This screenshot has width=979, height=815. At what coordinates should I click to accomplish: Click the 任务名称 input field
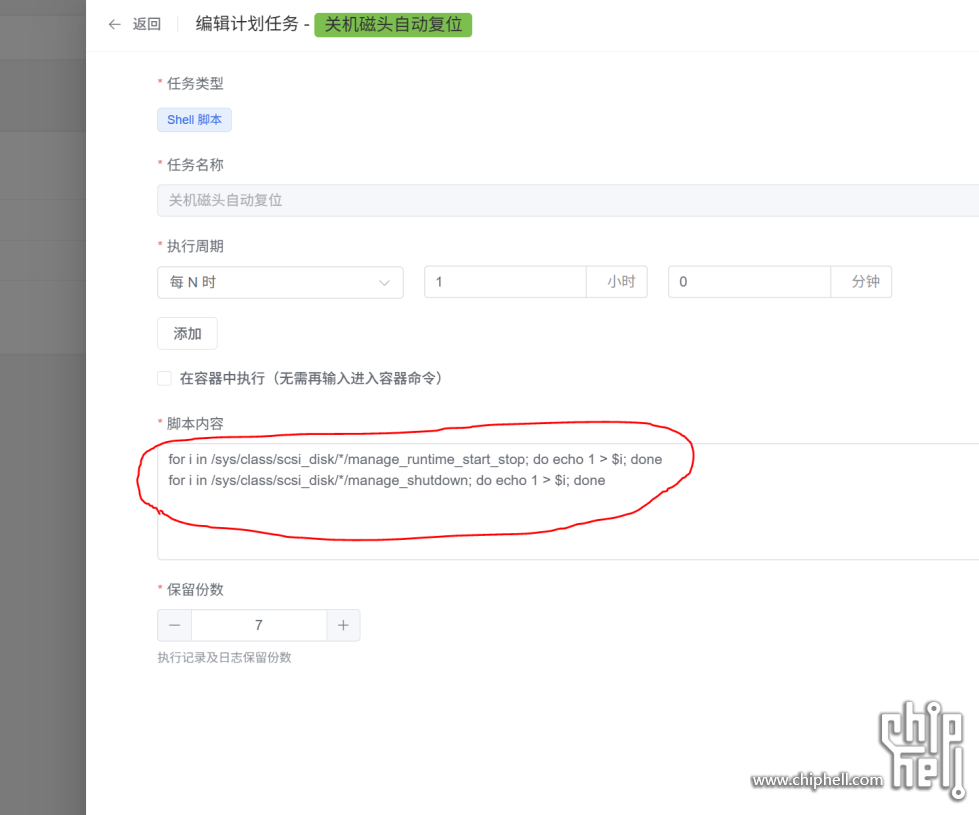click(x=568, y=200)
